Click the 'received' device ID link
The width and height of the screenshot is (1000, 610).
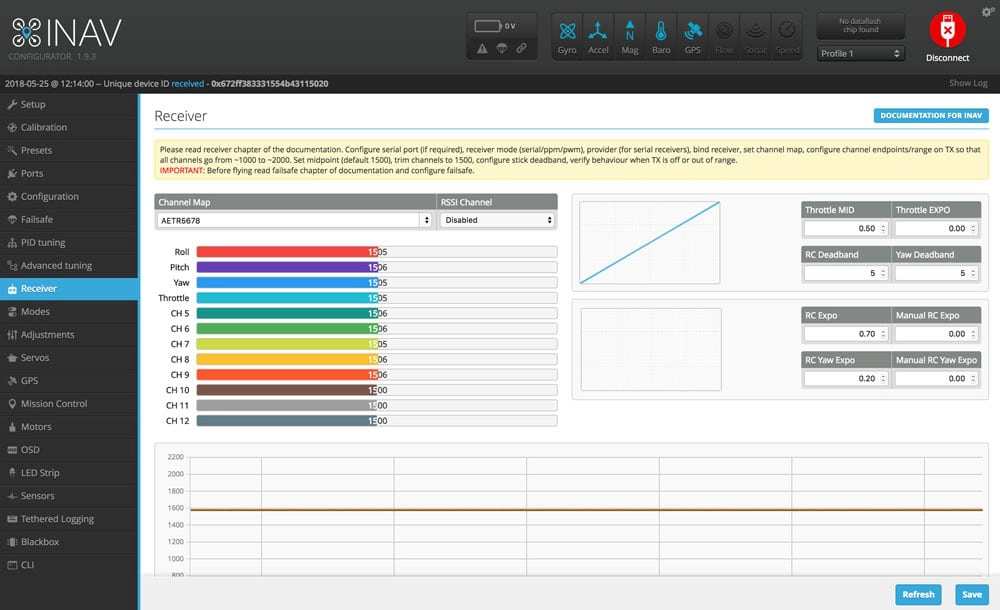[x=188, y=84]
